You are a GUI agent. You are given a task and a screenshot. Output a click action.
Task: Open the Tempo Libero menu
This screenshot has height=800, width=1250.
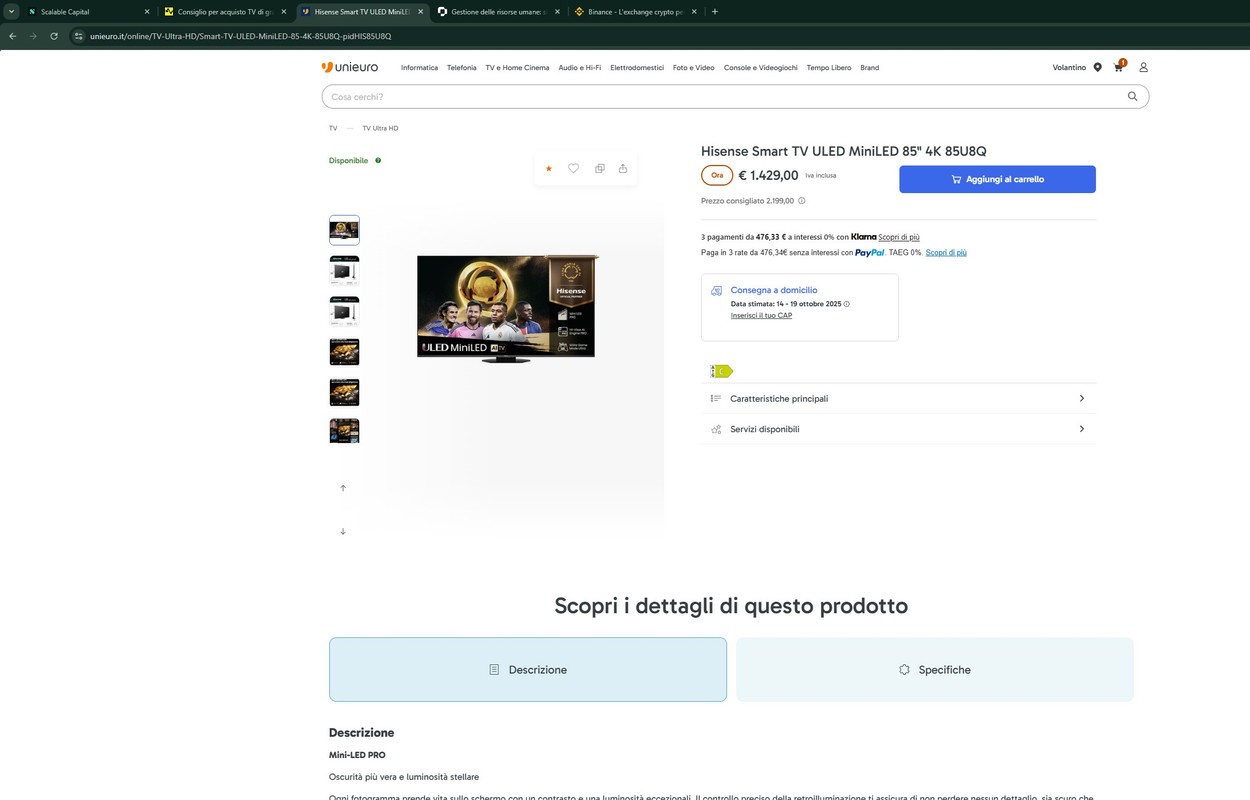(x=828, y=68)
